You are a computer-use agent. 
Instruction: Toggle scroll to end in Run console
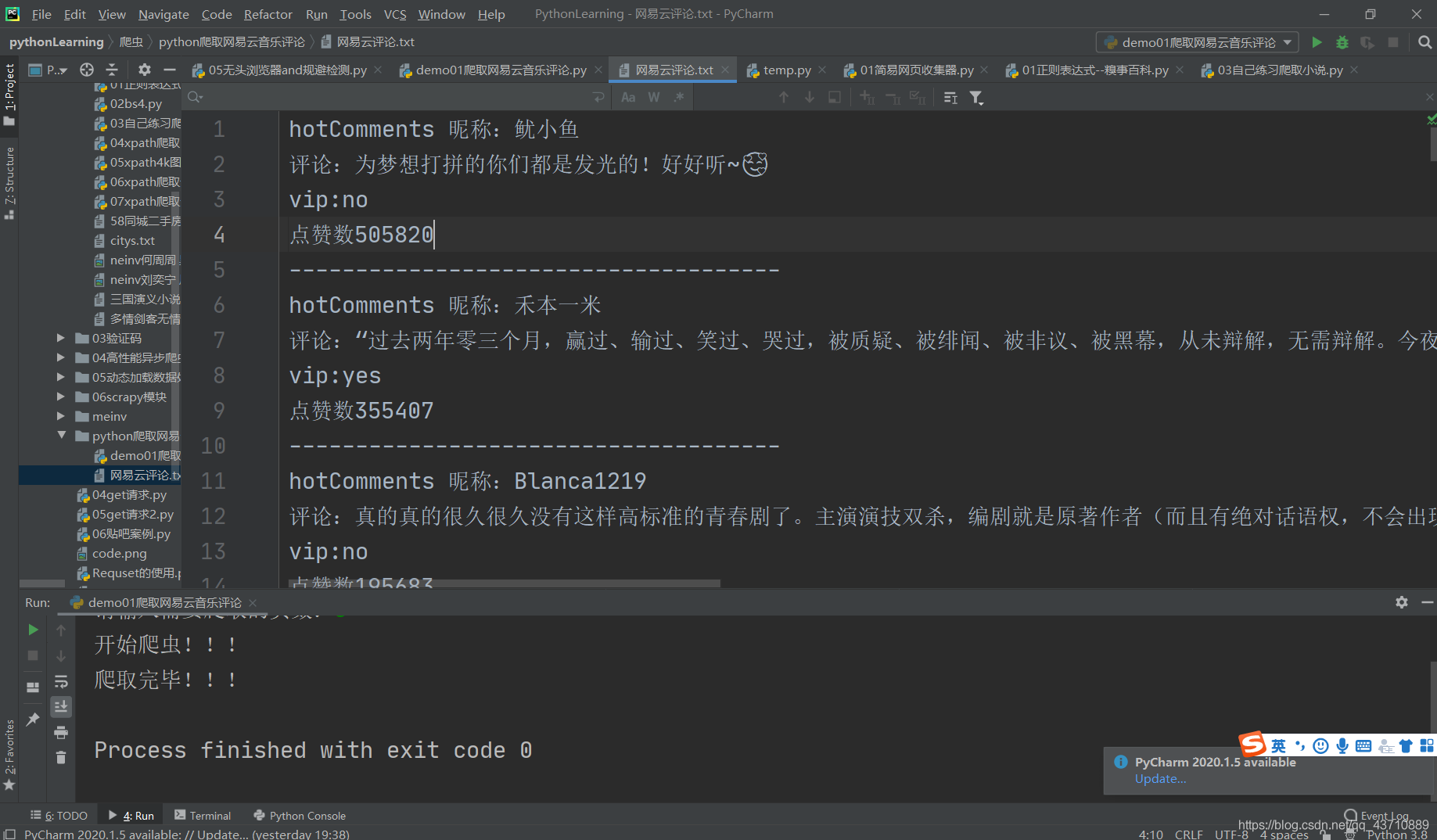tap(61, 706)
